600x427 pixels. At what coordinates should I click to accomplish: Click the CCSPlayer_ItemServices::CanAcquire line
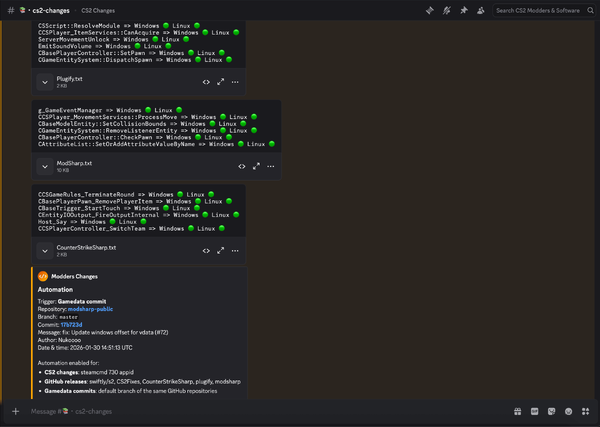click(139, 33)
